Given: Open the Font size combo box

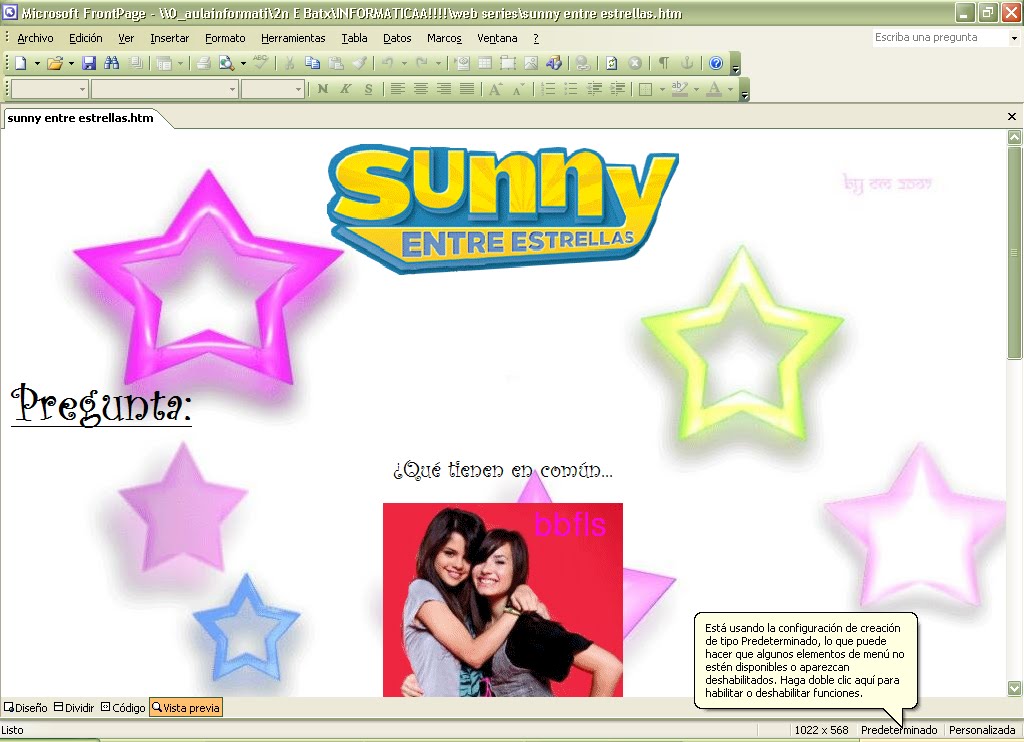Looking at the screenshot, I should 273,89.
